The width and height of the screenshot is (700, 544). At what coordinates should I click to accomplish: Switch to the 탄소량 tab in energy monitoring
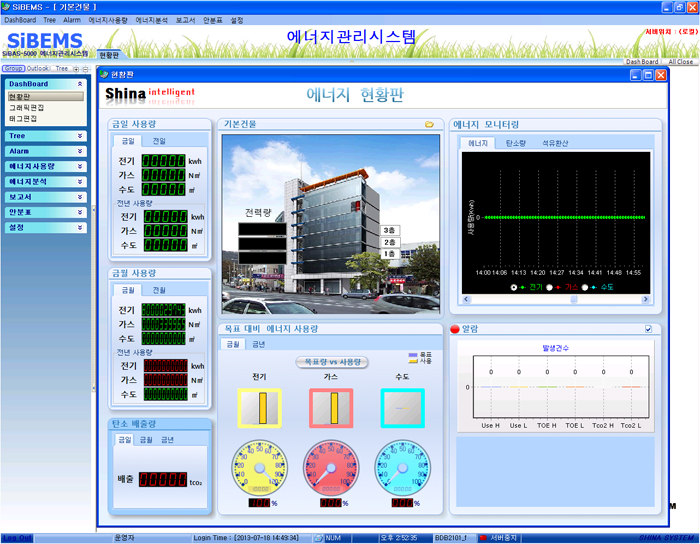pyautogui.click(x=516, y=144)
